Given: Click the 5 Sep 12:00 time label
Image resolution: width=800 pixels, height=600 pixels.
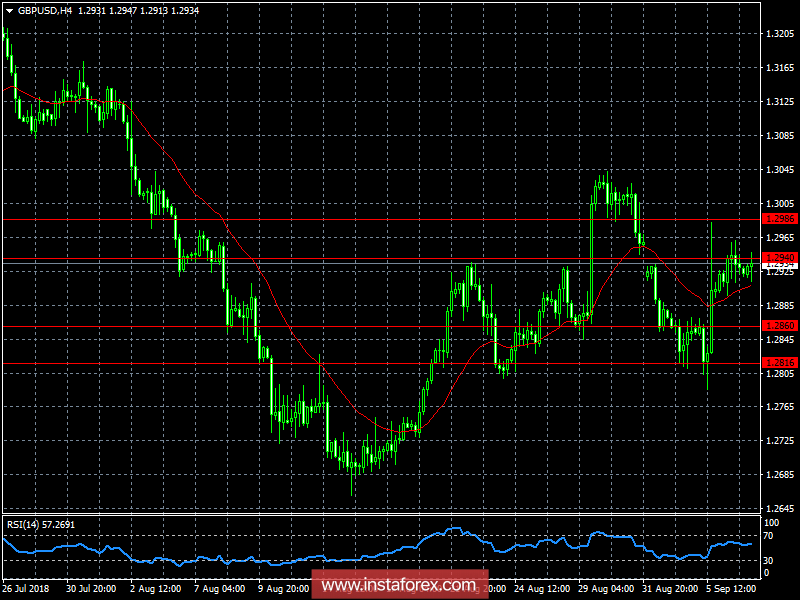Looking at the screenshot, I should [731, 588].
